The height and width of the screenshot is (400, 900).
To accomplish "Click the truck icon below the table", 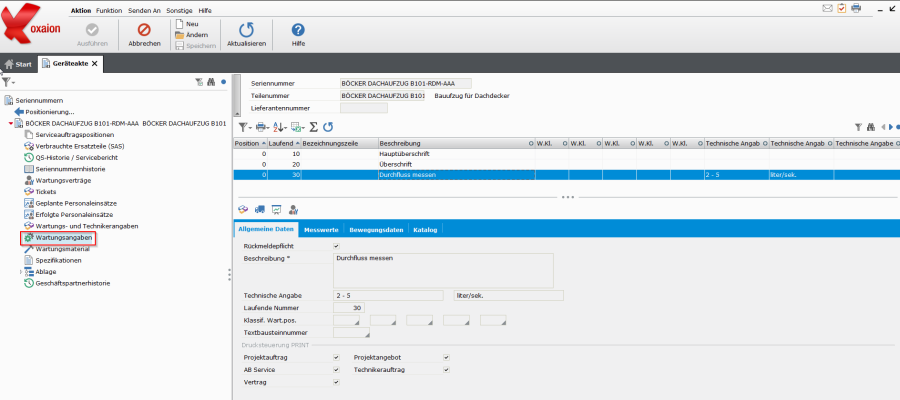I will coord(260,209).
